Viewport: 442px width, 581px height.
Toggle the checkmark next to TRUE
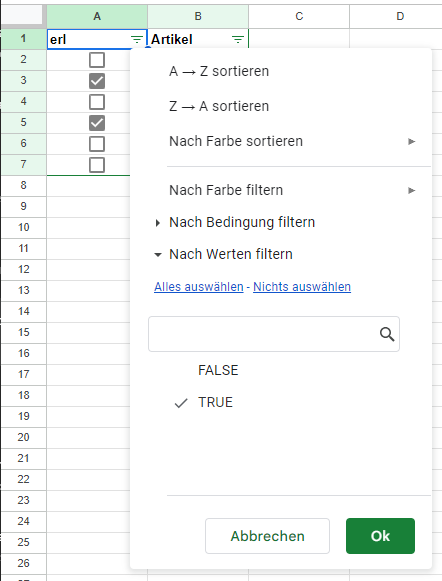click(x=181, y=403)
